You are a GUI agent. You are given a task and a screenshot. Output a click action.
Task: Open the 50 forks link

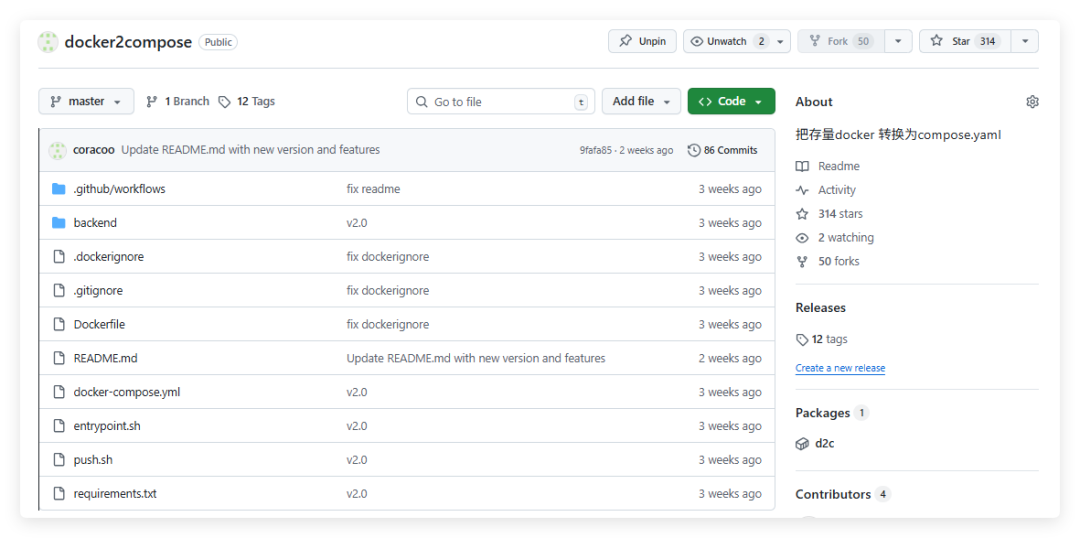pos(827,261)
